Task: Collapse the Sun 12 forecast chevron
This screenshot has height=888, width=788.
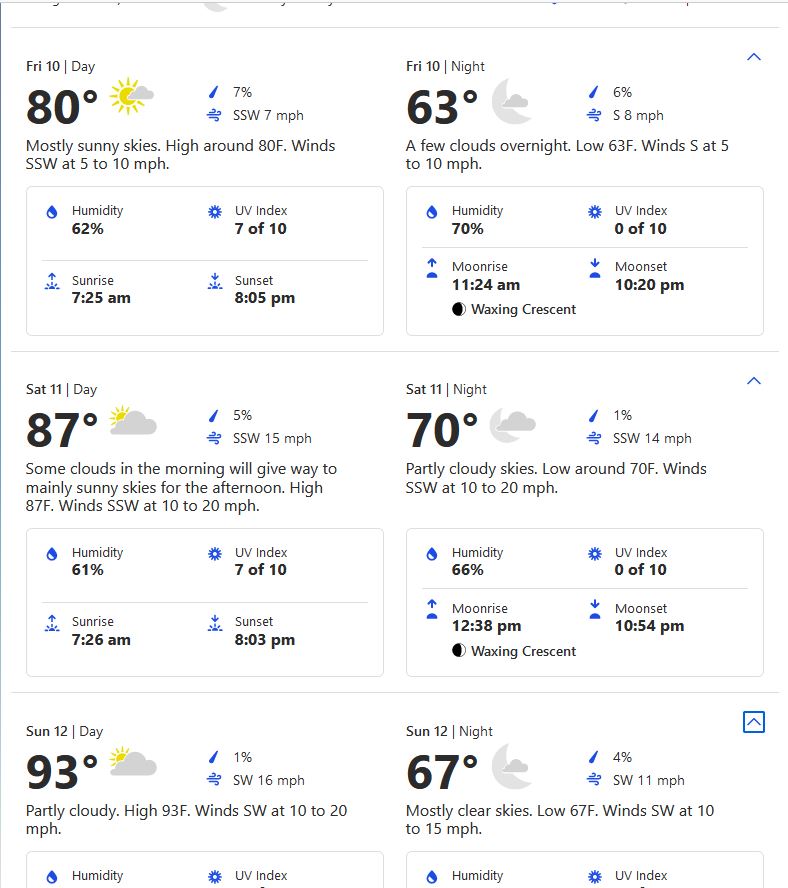Action: 754,722
